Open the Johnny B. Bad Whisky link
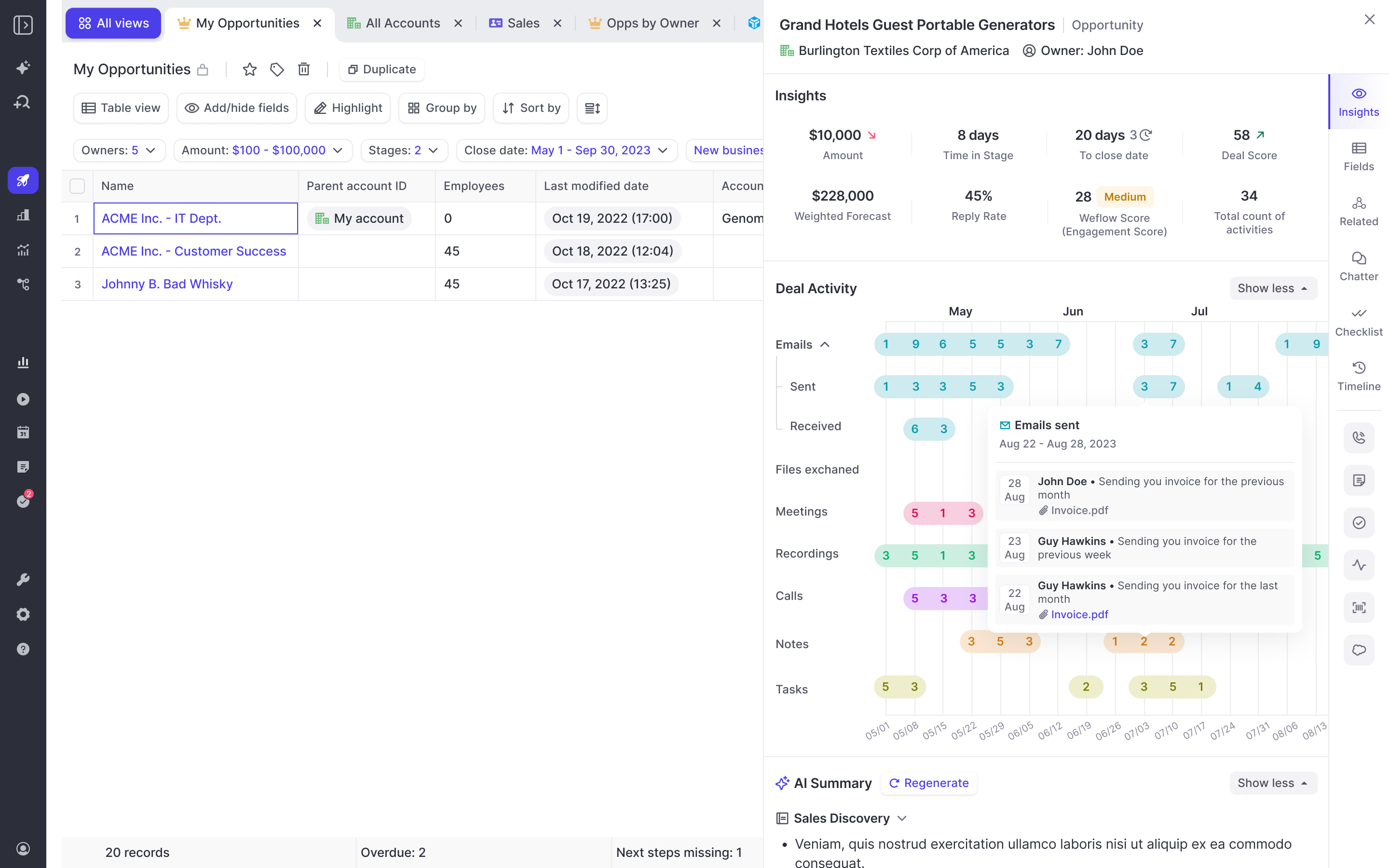 tap(167, 284)
